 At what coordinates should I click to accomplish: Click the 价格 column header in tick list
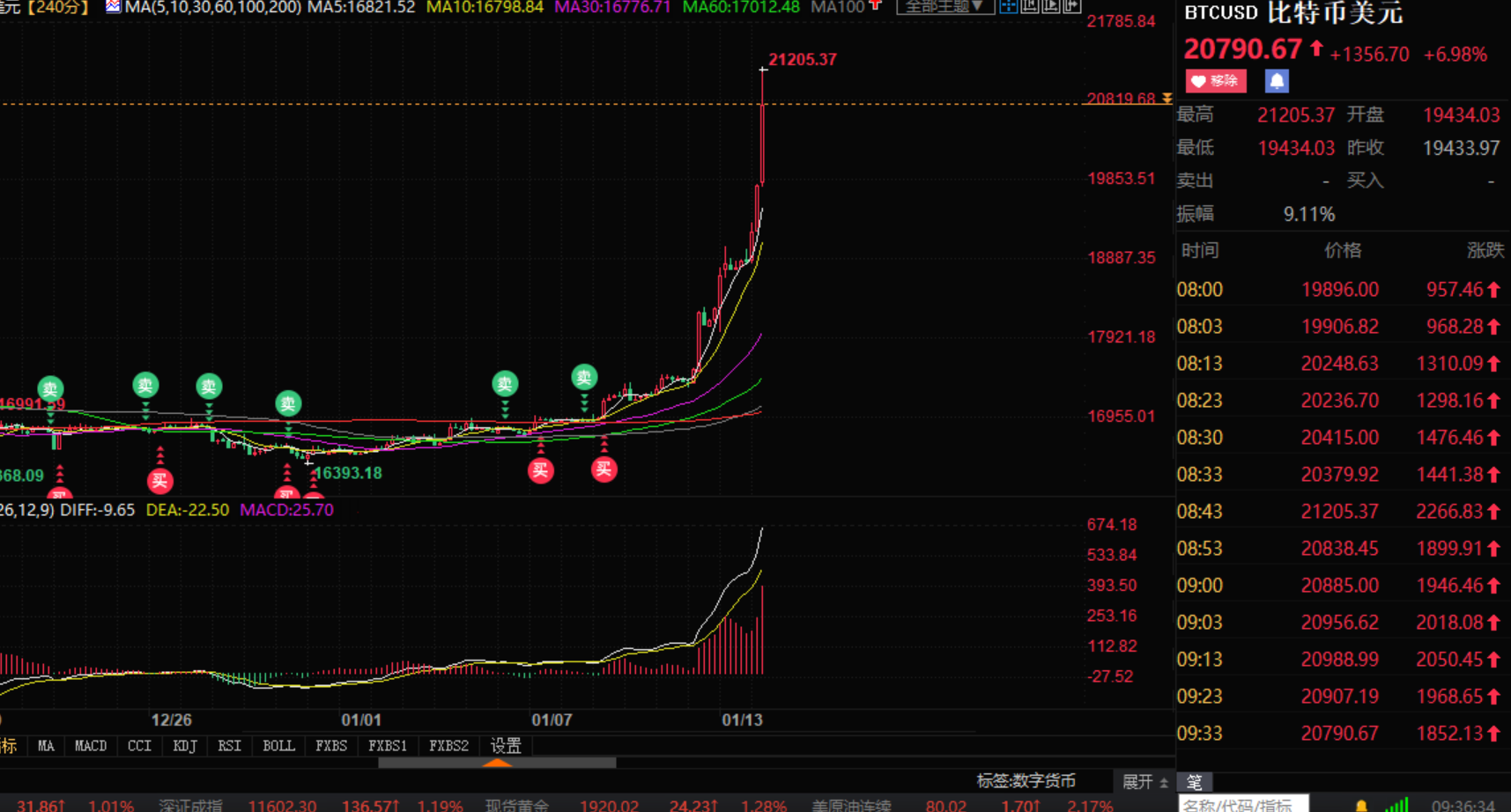point(1343,251)
